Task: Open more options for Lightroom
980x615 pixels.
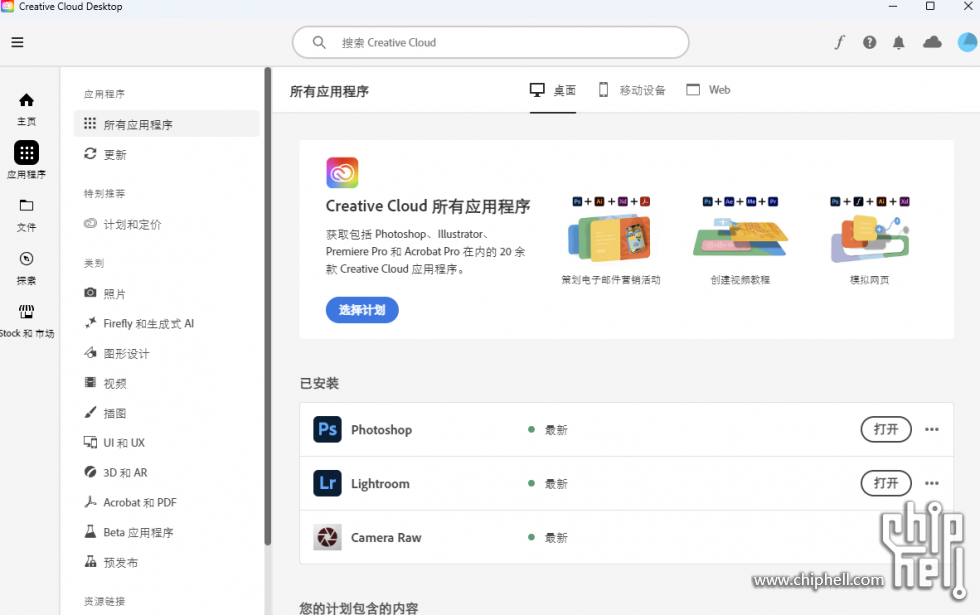Action: click(932, 483)
